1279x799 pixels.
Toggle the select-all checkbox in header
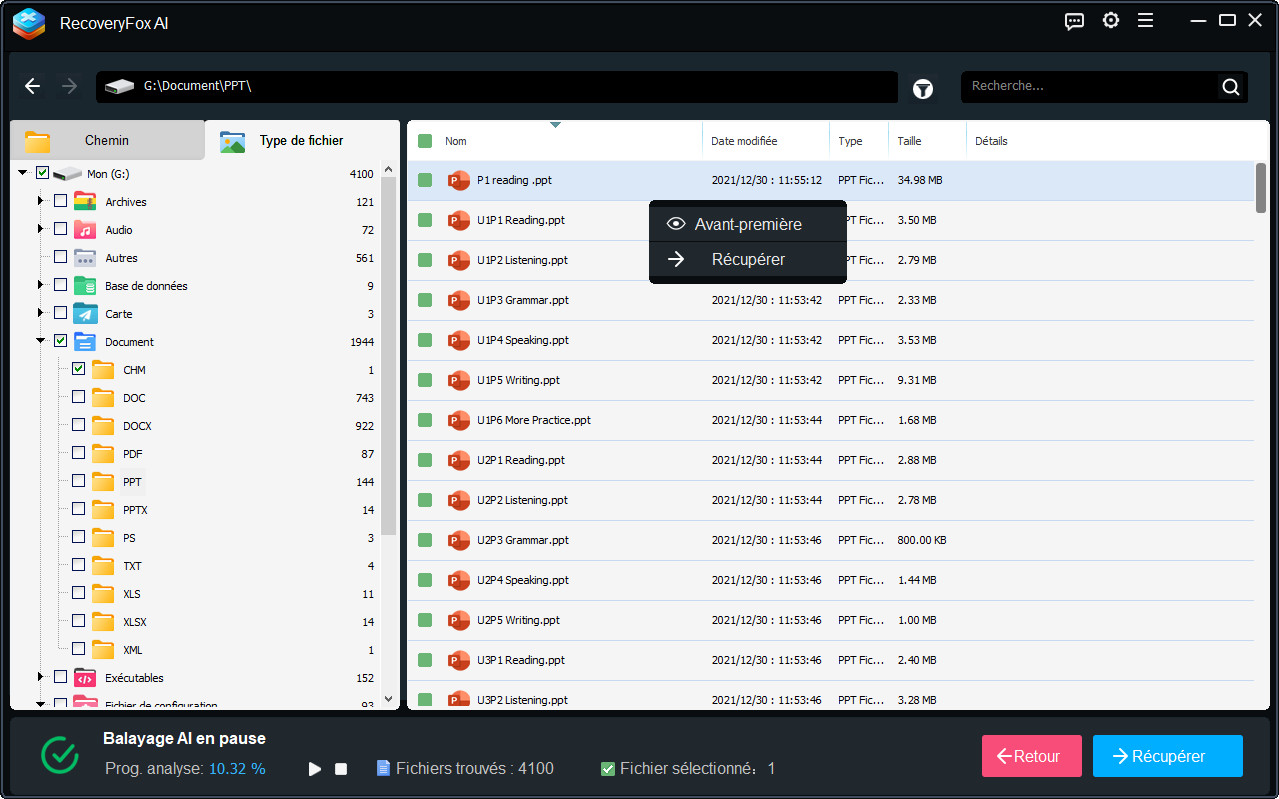pos(425,141)
